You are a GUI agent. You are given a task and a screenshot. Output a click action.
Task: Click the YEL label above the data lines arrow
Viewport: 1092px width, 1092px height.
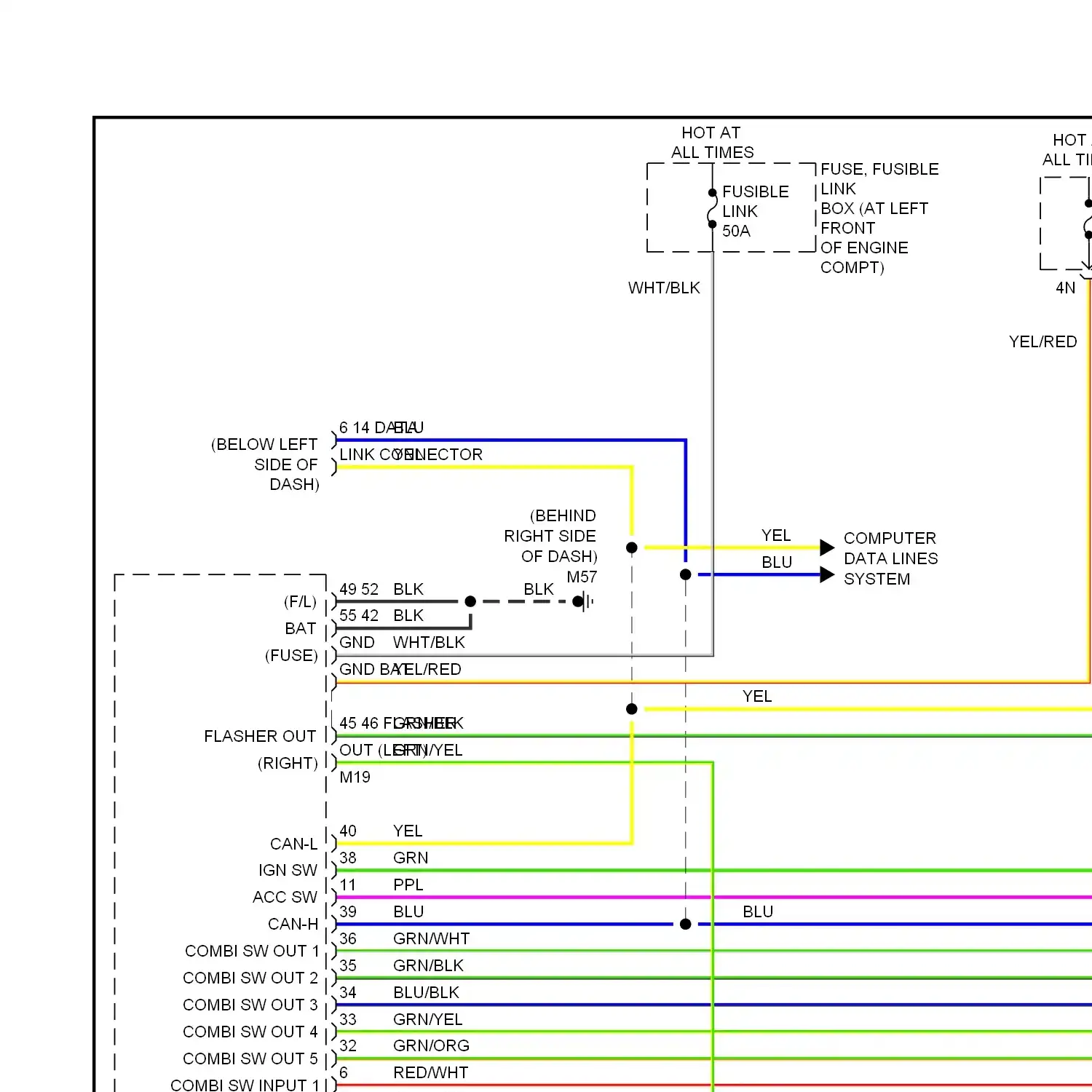[x=776, y=536]
